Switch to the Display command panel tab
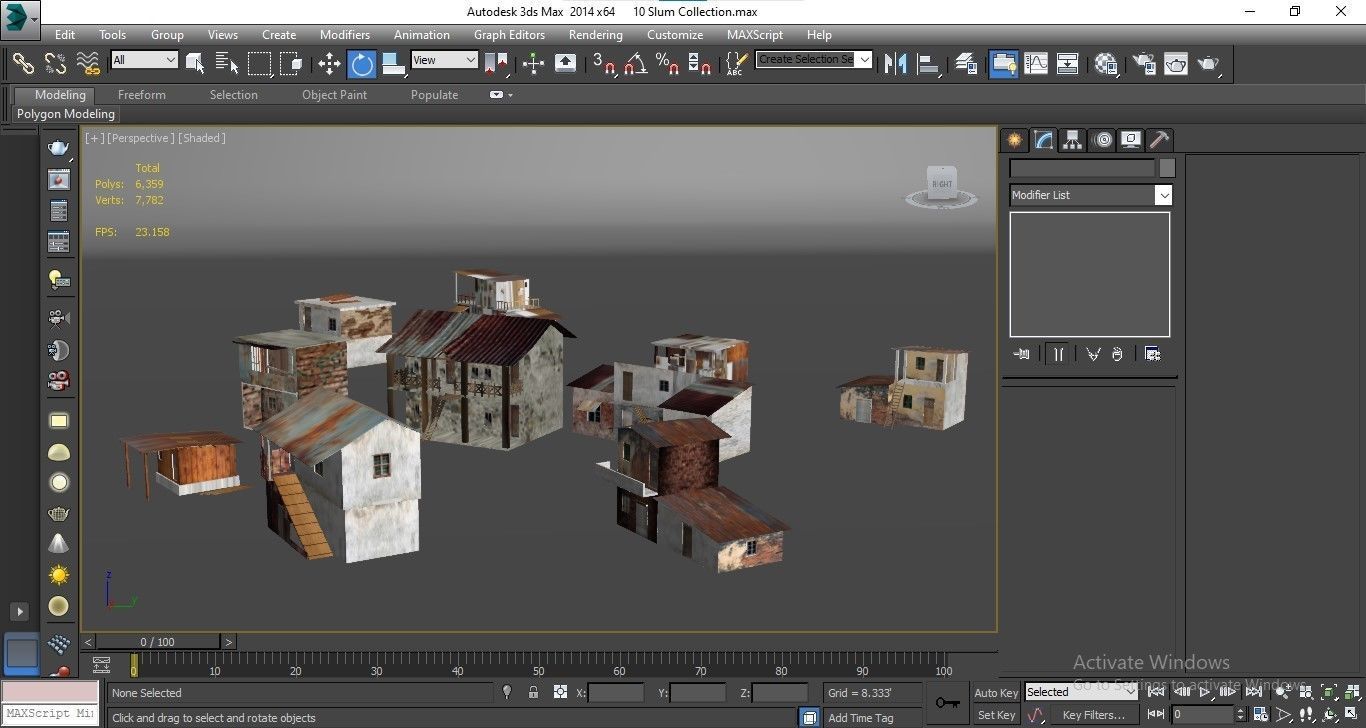Screen dimensions: 1366x728 point(1131,140)
